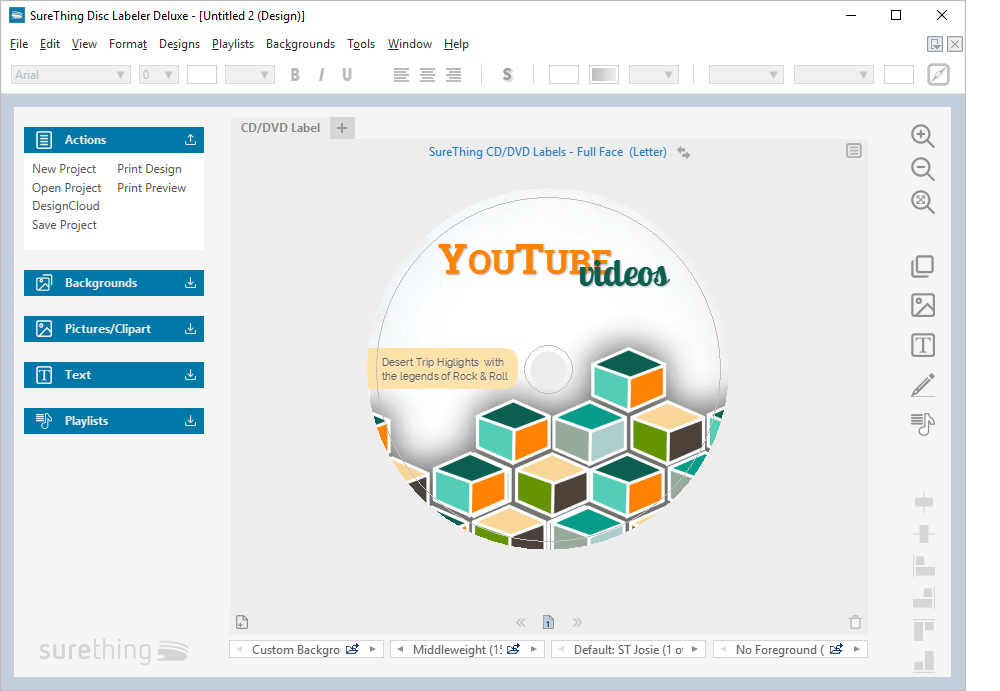Open the Format menu
This screenshot has width=1000, height=691.
point(127,44)
